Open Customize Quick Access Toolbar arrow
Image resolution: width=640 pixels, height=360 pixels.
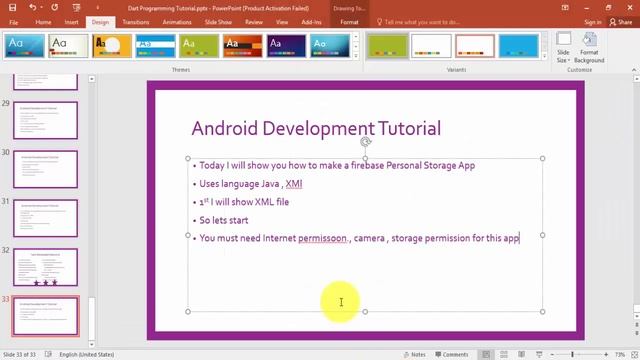pyautogui.click(x=98, y=8)
